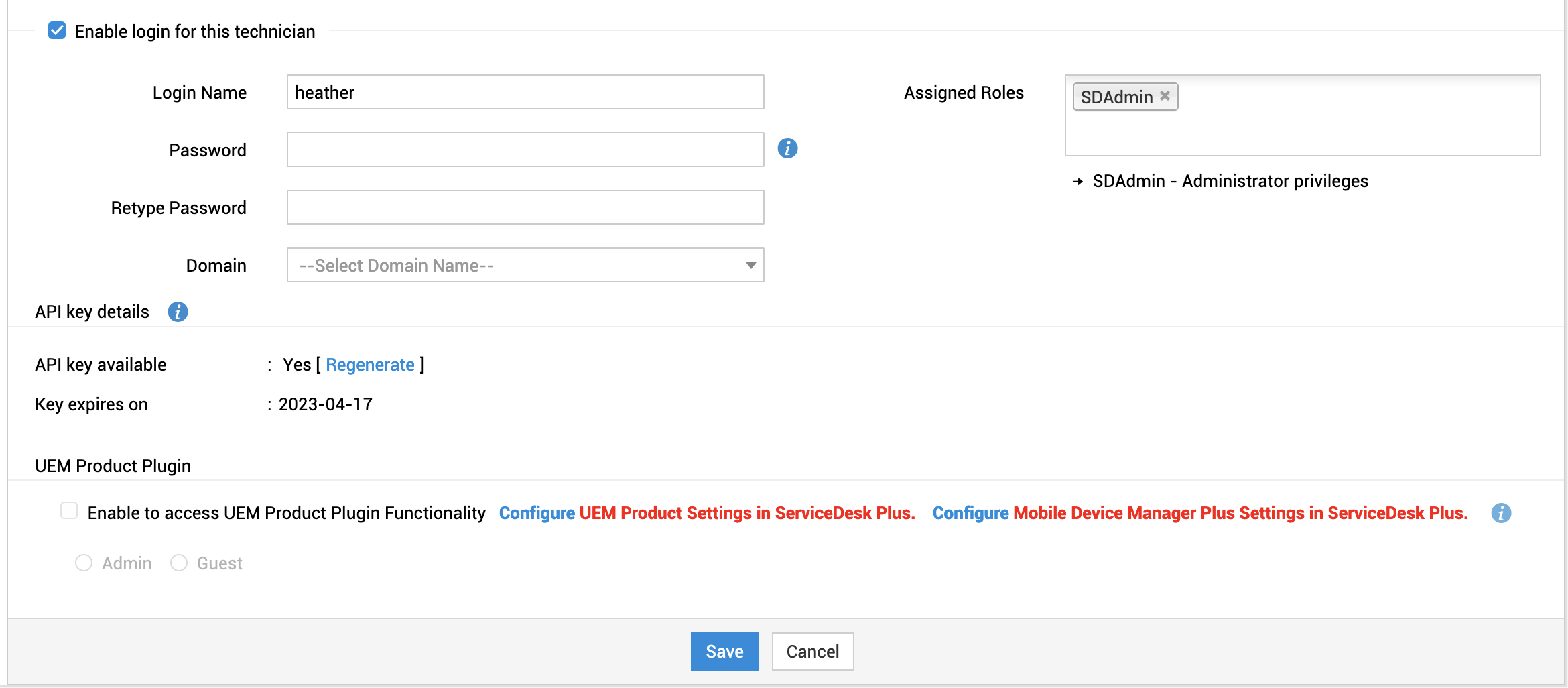The image size is (1568, 688).
Task: Focus the Retype Password field
Action: [x=525, y=207]
